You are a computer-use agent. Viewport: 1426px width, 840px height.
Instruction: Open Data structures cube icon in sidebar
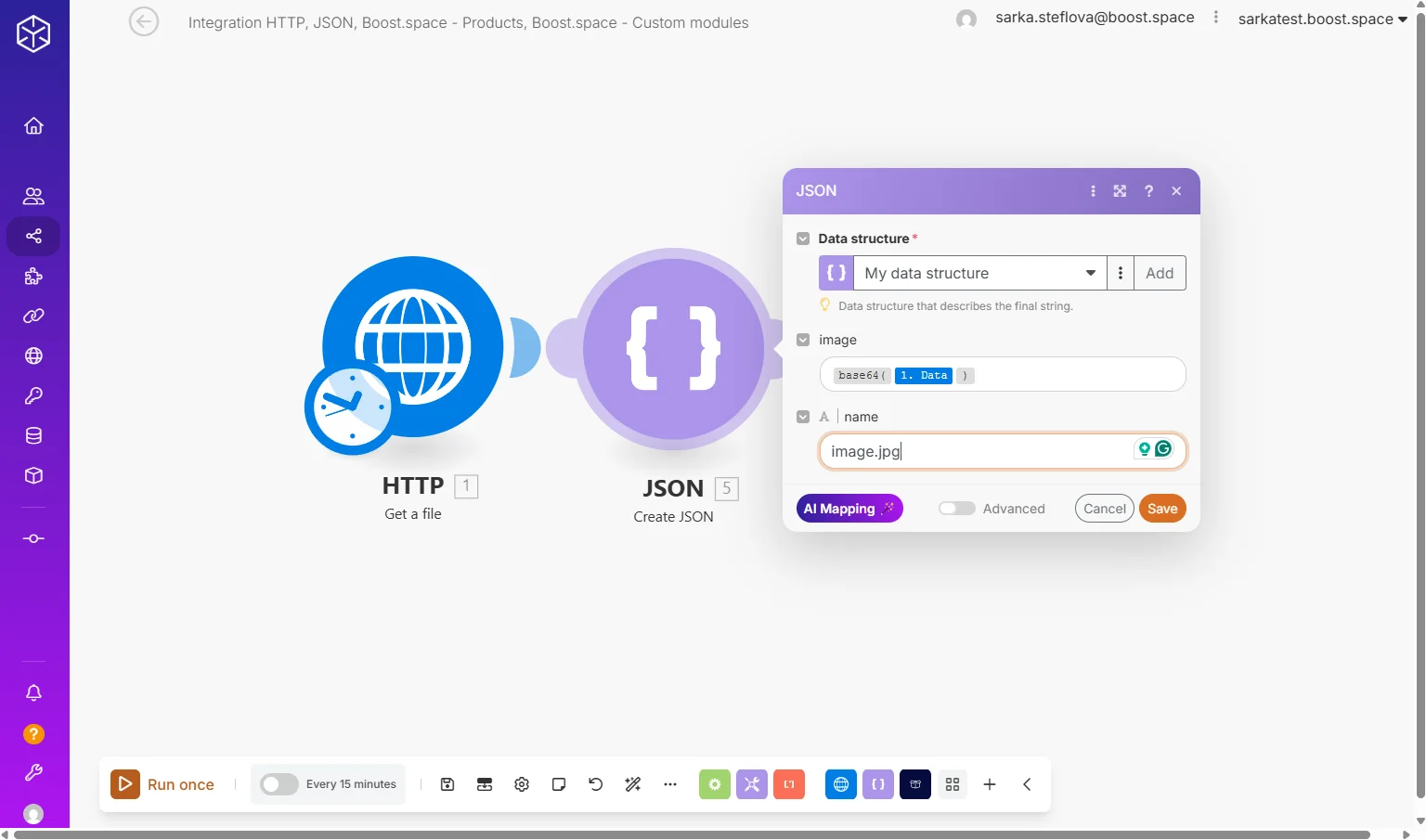coord(33,475)
